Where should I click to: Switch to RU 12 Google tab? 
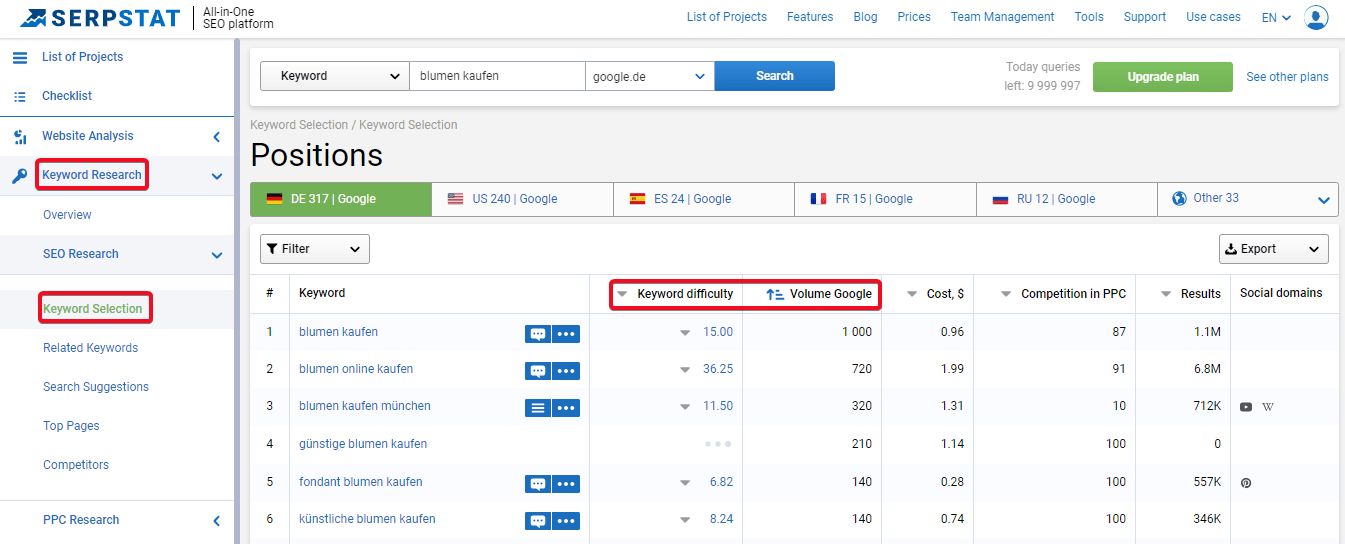coord(1066,199)
